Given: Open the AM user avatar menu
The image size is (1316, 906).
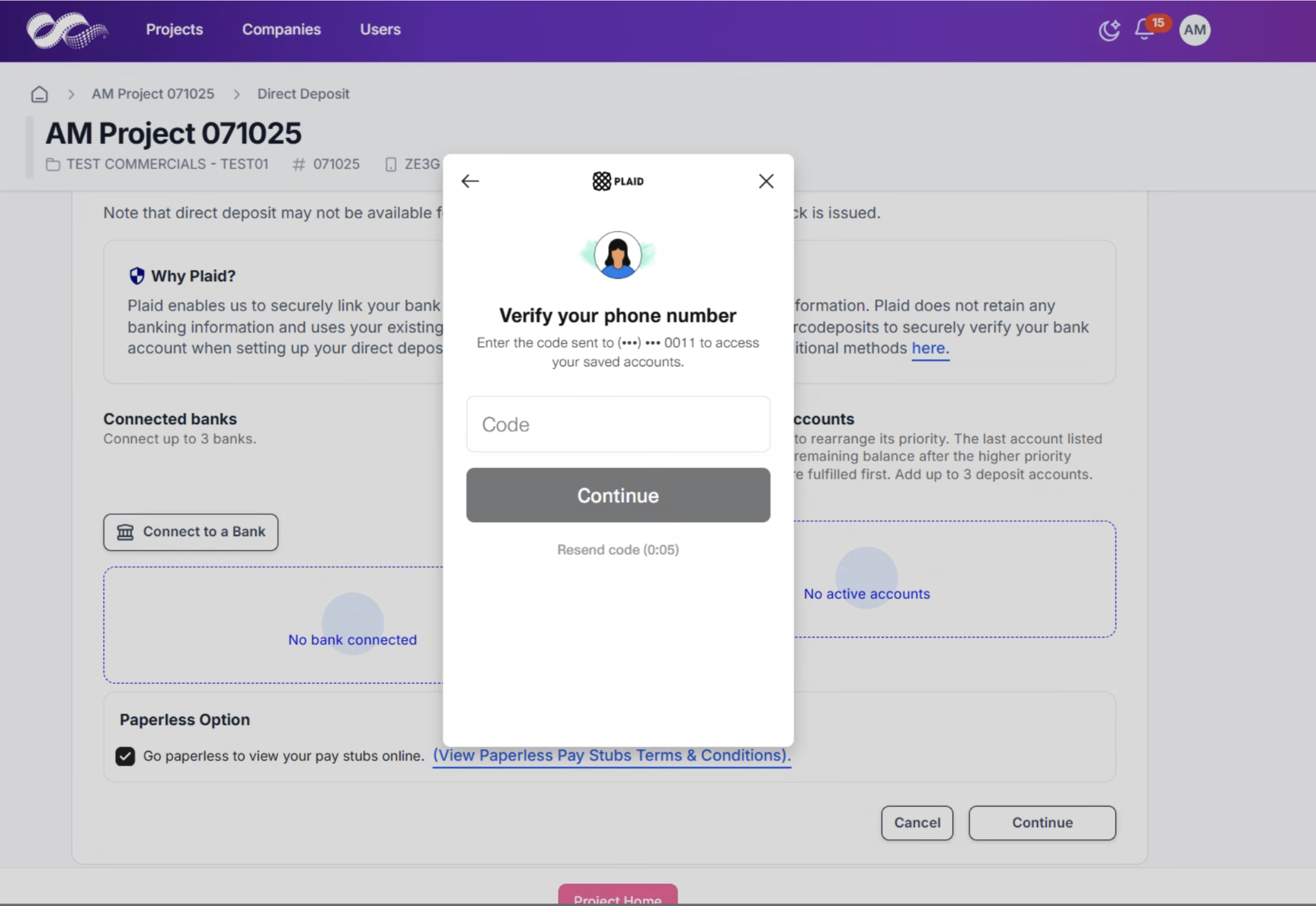Looking at the screenshot, I should pos(1195,30).
